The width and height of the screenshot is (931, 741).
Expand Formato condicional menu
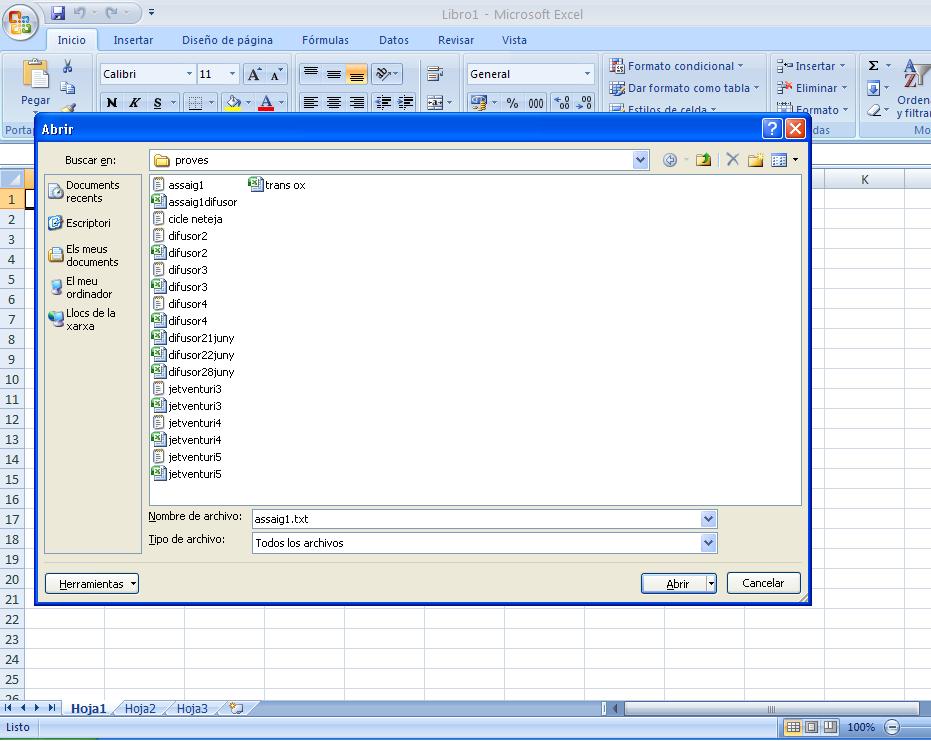pos(676,66)
